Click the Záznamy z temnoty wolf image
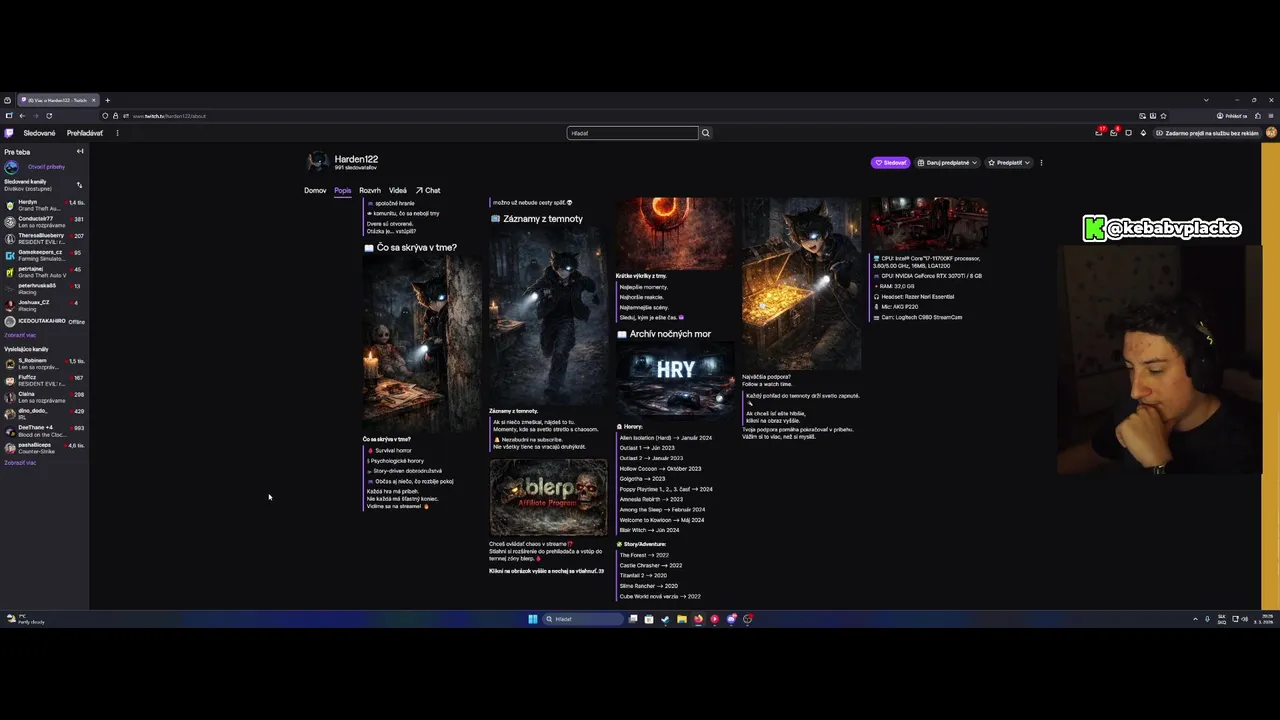The height and width of the screenshot is (720, 1280). click(x=548, y=315)
